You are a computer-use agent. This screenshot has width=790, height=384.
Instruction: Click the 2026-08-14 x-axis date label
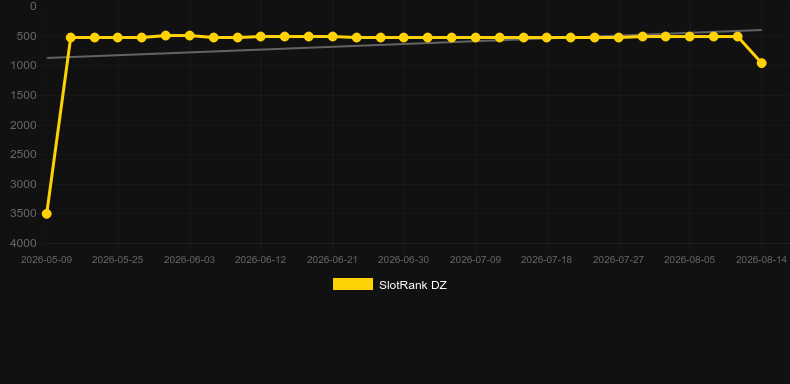click(x=761, y=260)
